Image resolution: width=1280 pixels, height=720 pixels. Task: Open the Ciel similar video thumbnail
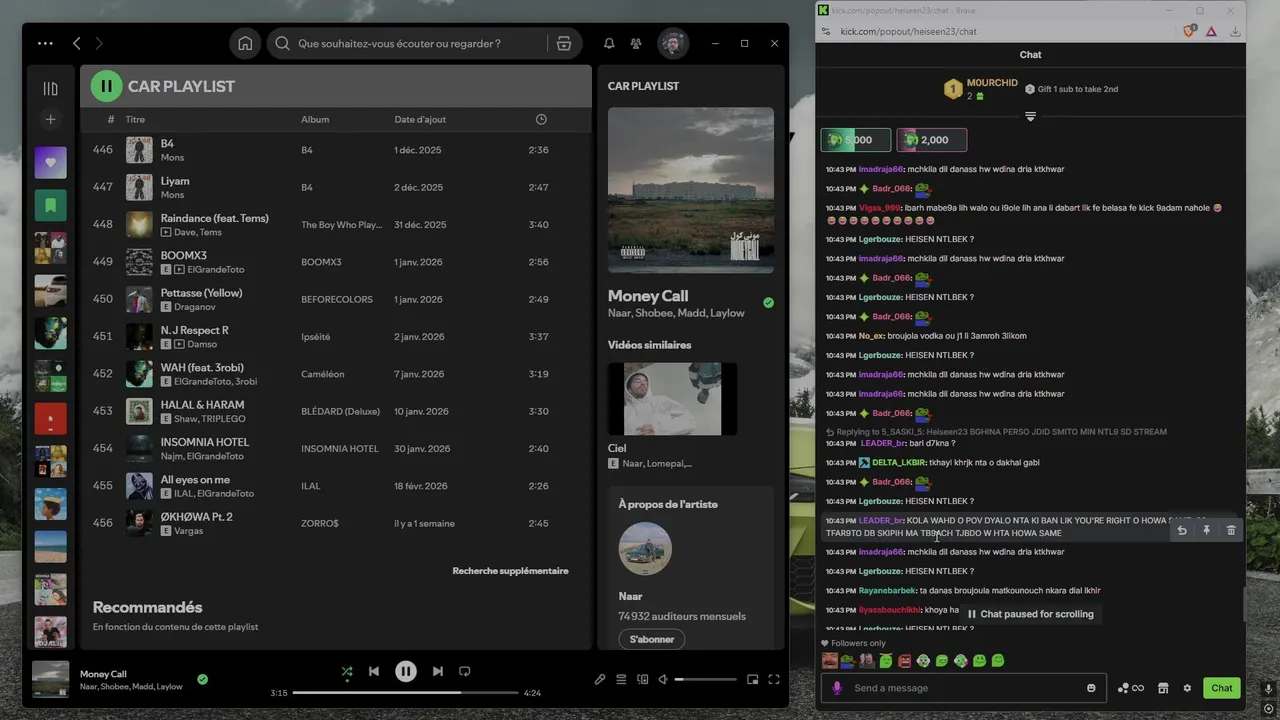point(672,399)
